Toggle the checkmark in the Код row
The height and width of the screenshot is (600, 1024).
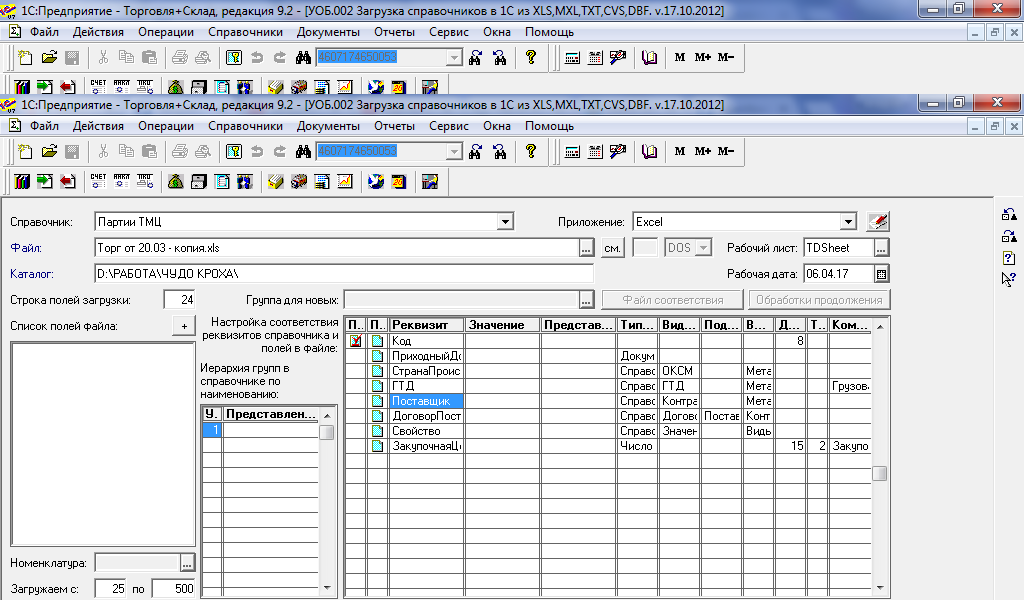point(355,341)
